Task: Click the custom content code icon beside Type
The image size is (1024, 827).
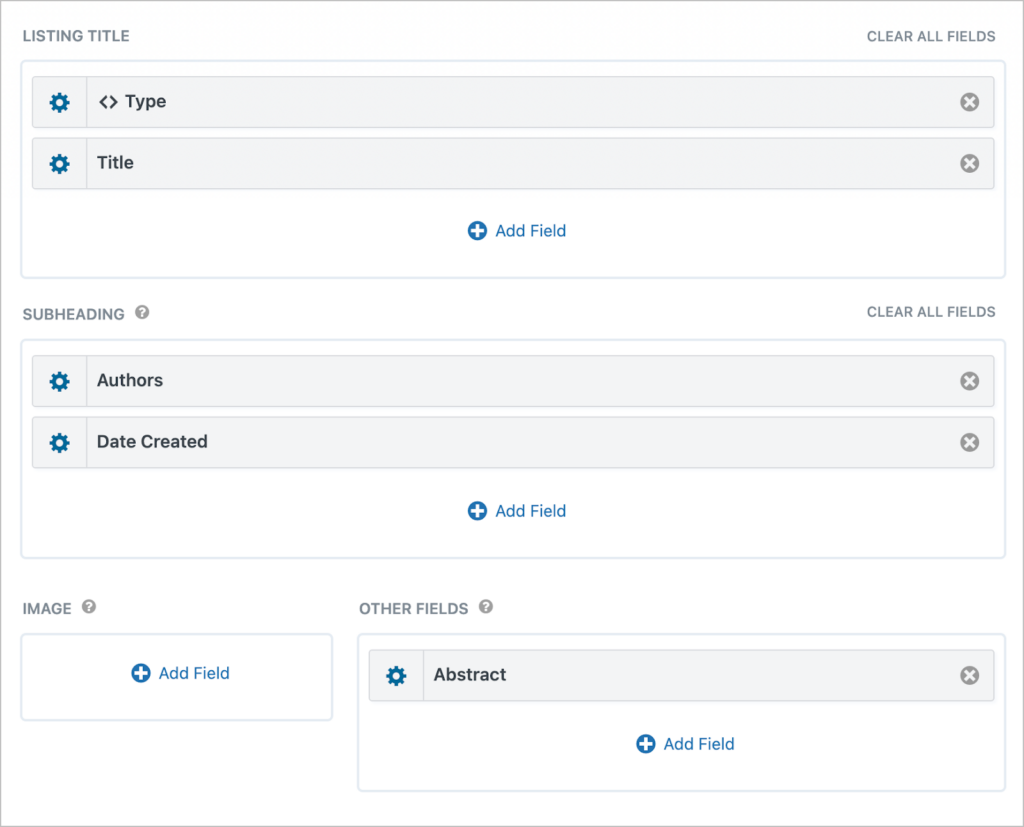Action: point(108,102)
